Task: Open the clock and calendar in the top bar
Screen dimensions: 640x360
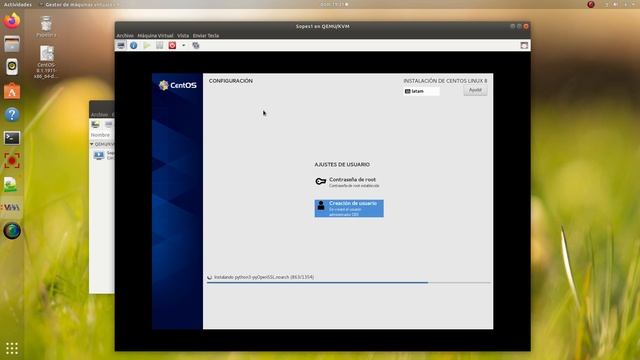Action: [334, 4]
